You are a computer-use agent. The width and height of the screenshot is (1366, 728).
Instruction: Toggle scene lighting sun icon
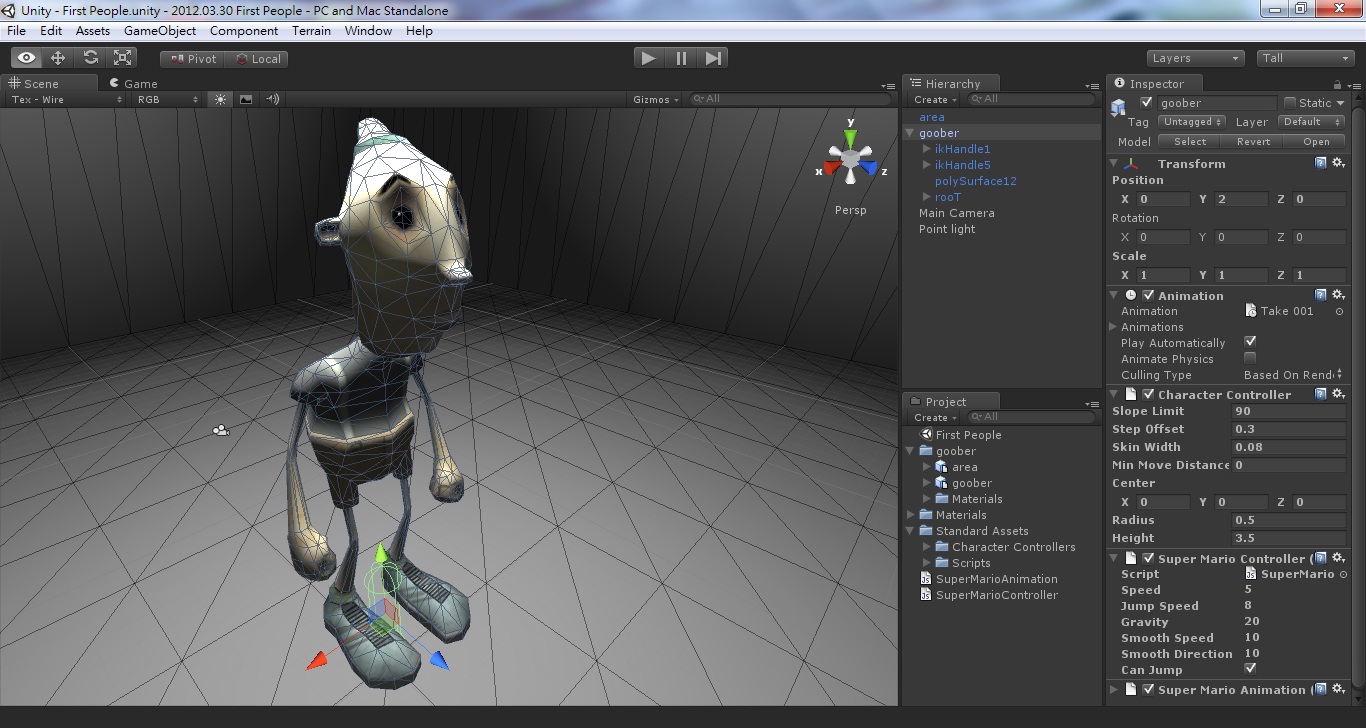pos(220,99)
